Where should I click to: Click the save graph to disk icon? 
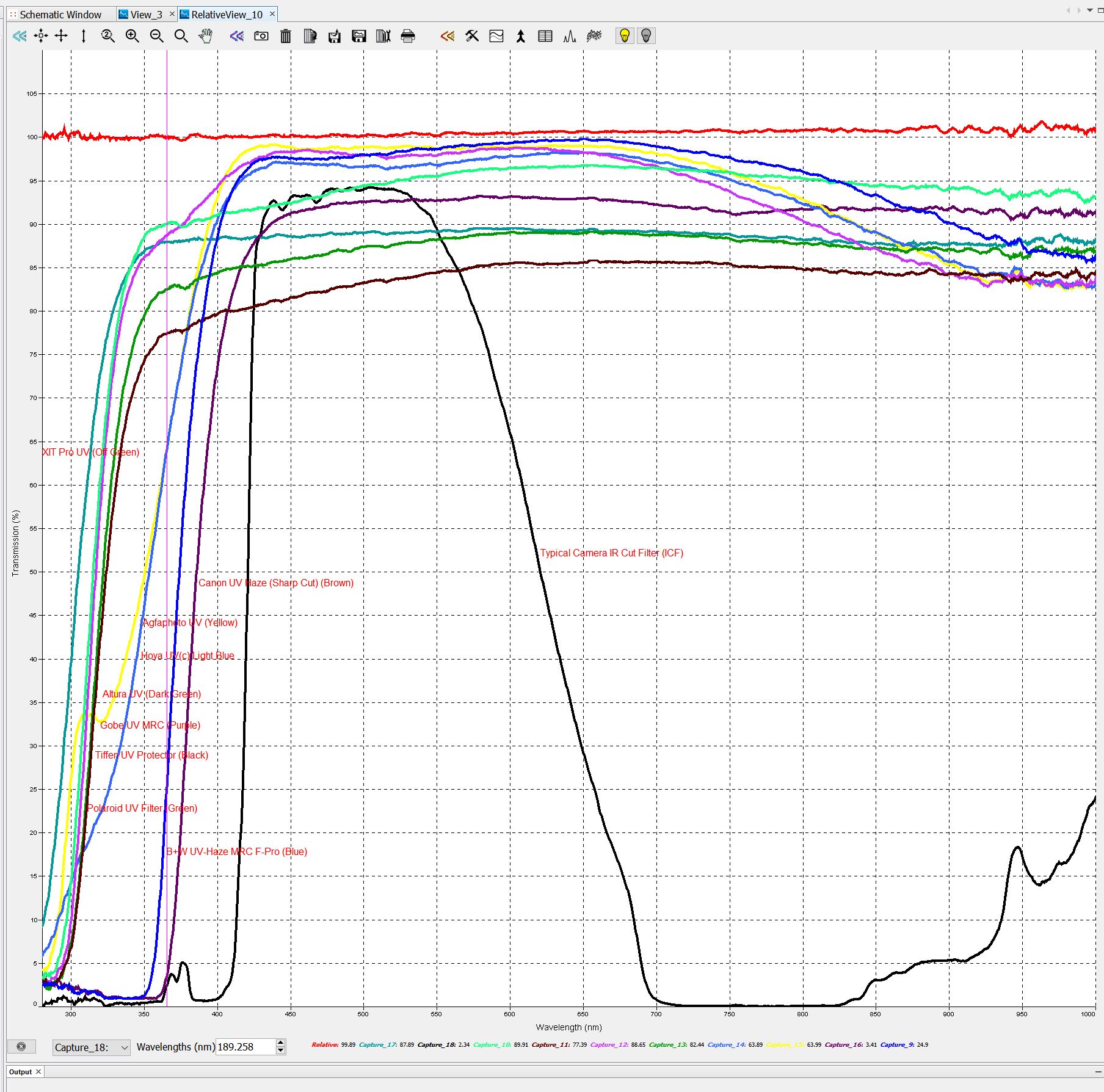pos(335,36)
